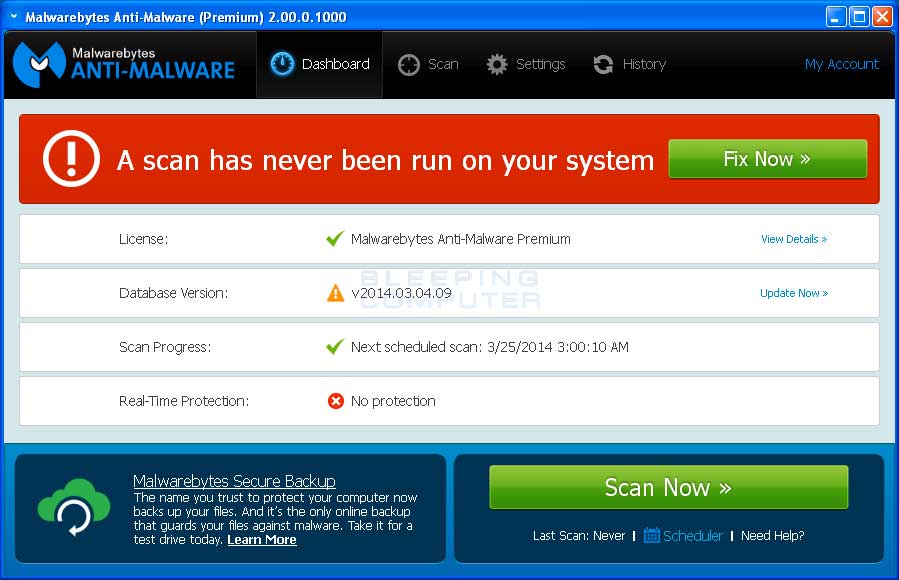Switch to the Dashboard tab
Viewport: 899px width, 580px height.
point(319,64)
